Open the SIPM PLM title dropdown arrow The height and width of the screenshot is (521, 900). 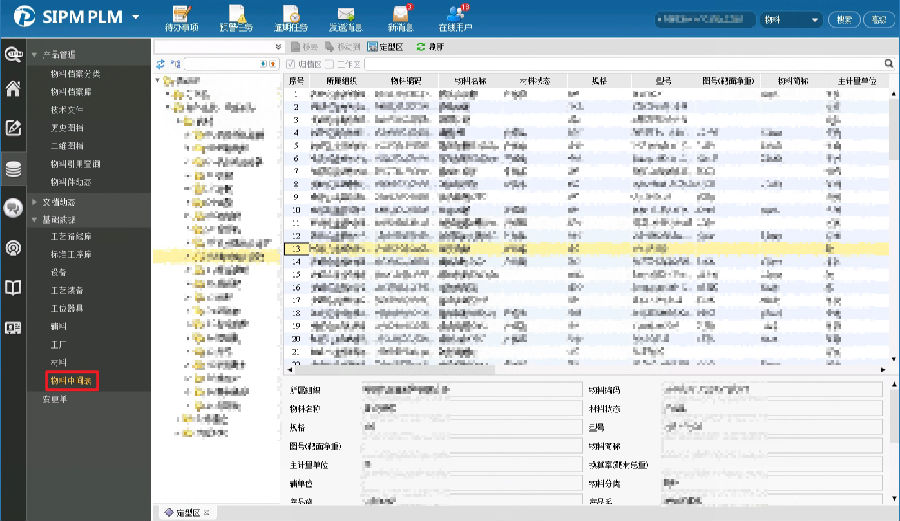tap(135, 19)
